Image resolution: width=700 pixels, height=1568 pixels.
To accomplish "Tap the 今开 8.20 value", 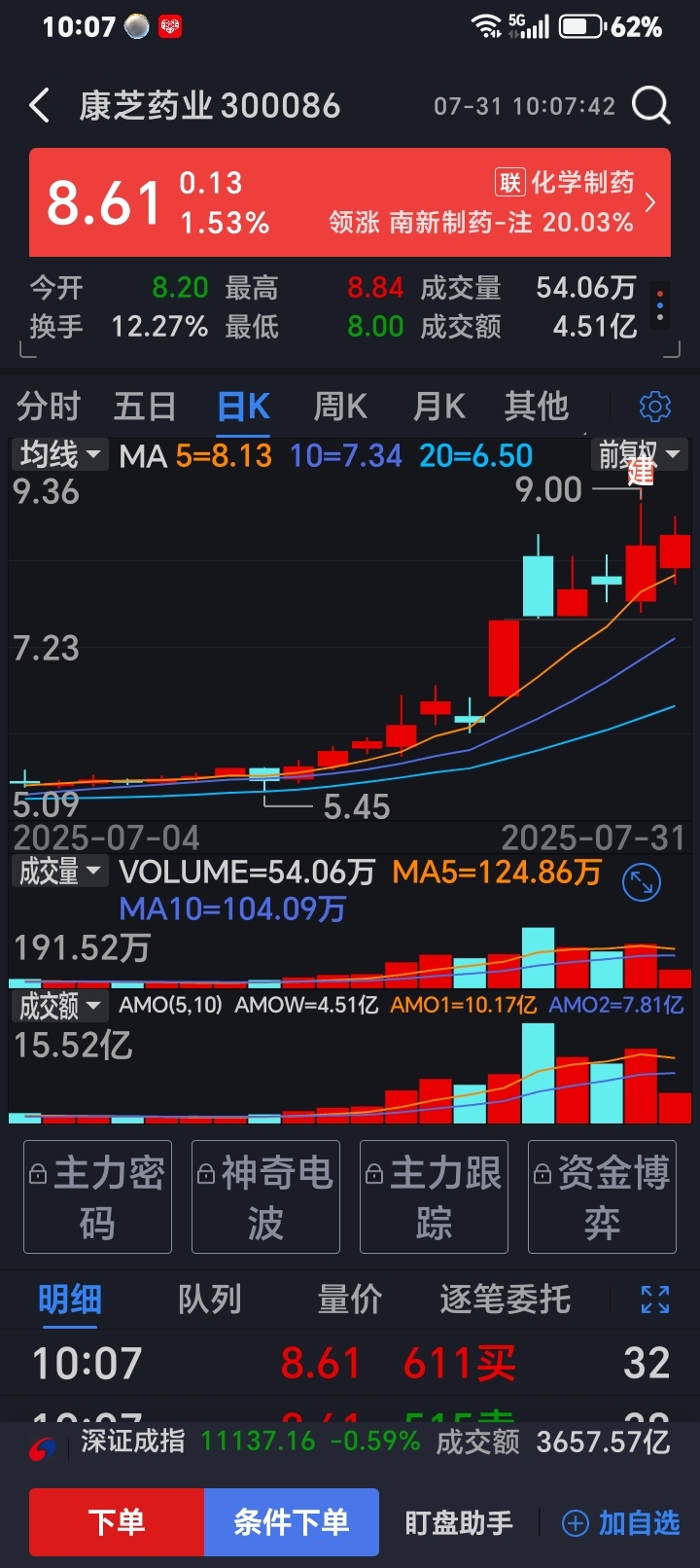I will point(180,288).
